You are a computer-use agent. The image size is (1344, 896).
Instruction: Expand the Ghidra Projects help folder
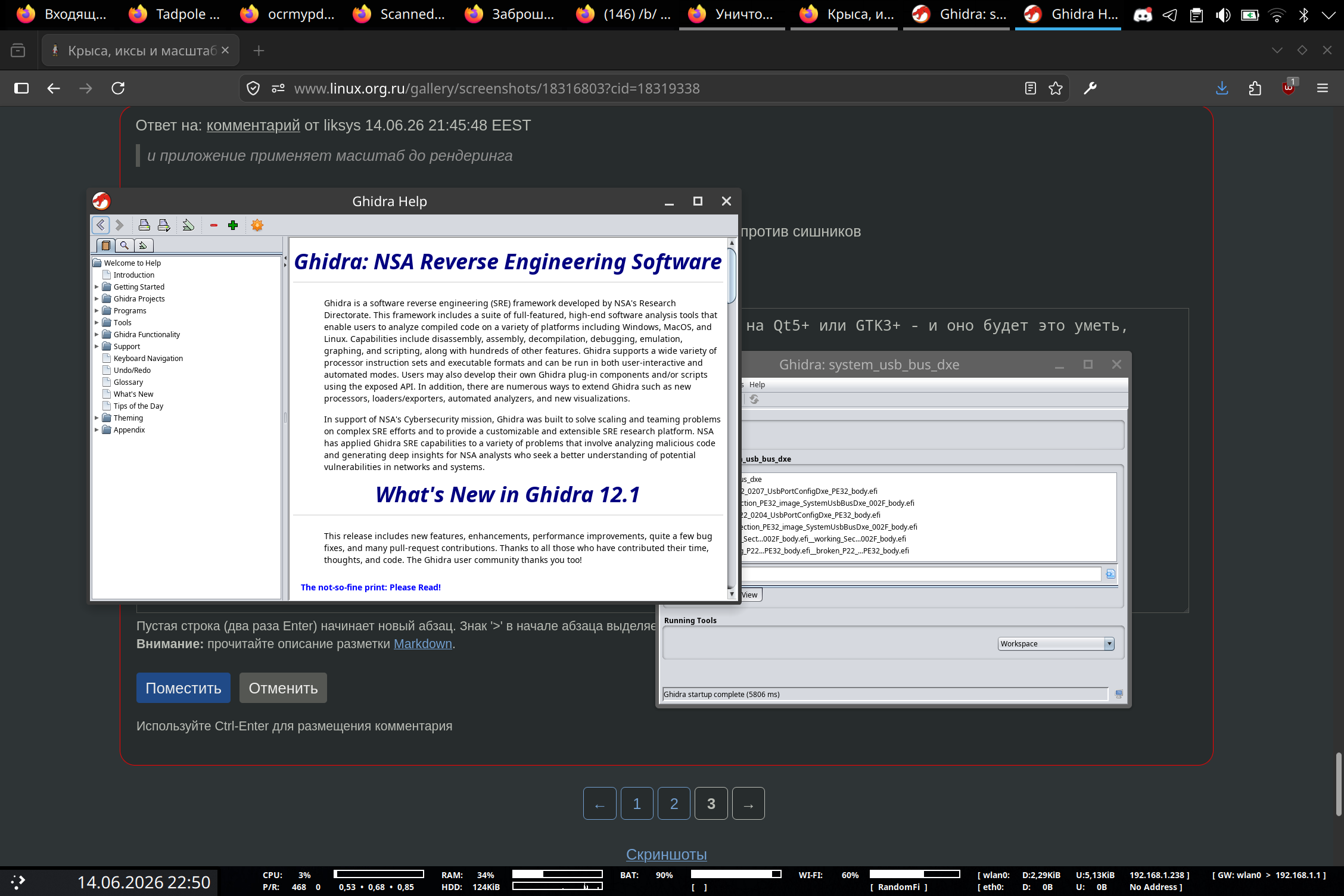97,299
